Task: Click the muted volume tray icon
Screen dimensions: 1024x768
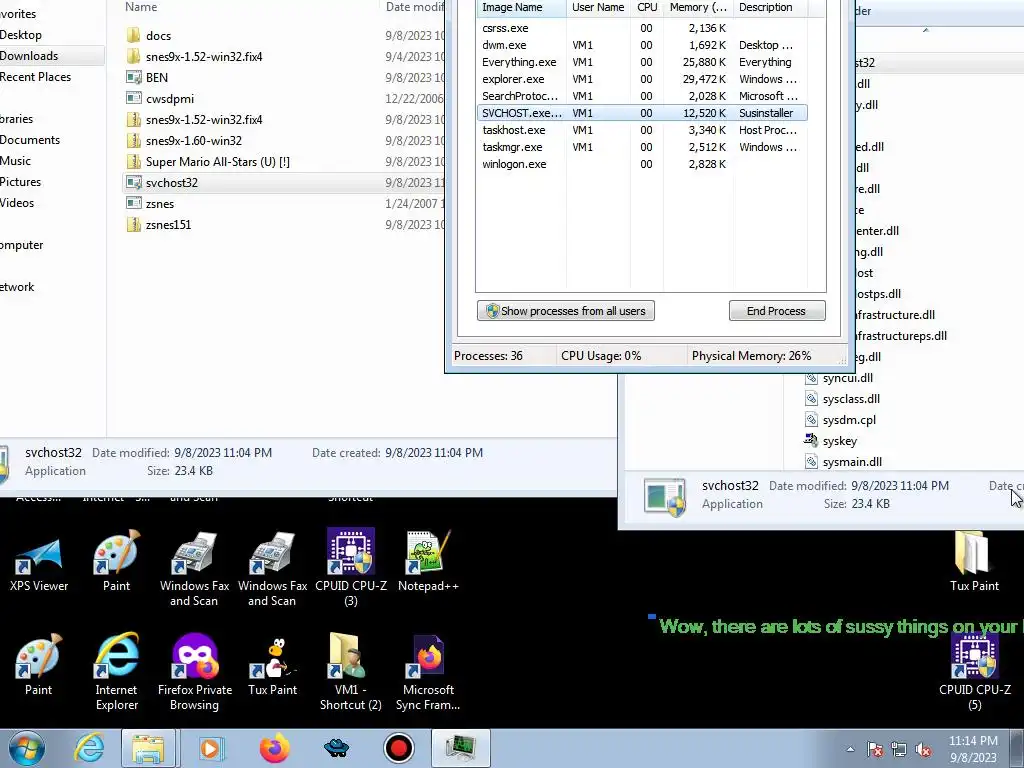Action: click(923, 750)
